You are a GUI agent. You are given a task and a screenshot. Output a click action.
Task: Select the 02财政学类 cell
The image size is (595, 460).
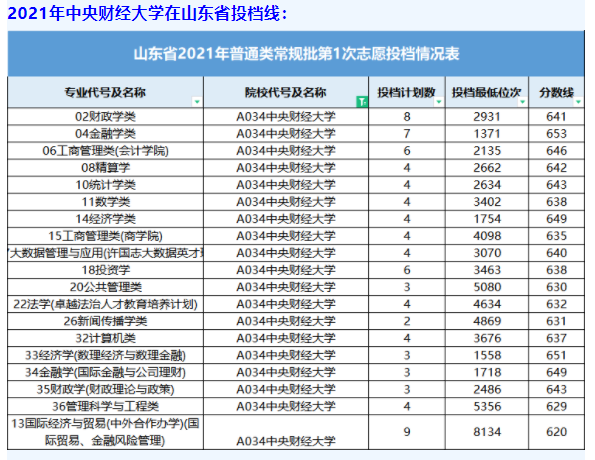tap(105, 117)
